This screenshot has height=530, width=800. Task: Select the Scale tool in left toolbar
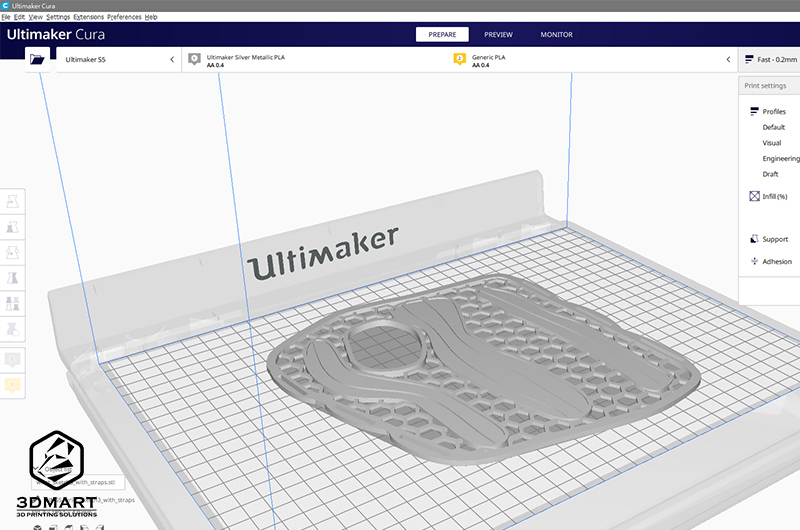13,227
